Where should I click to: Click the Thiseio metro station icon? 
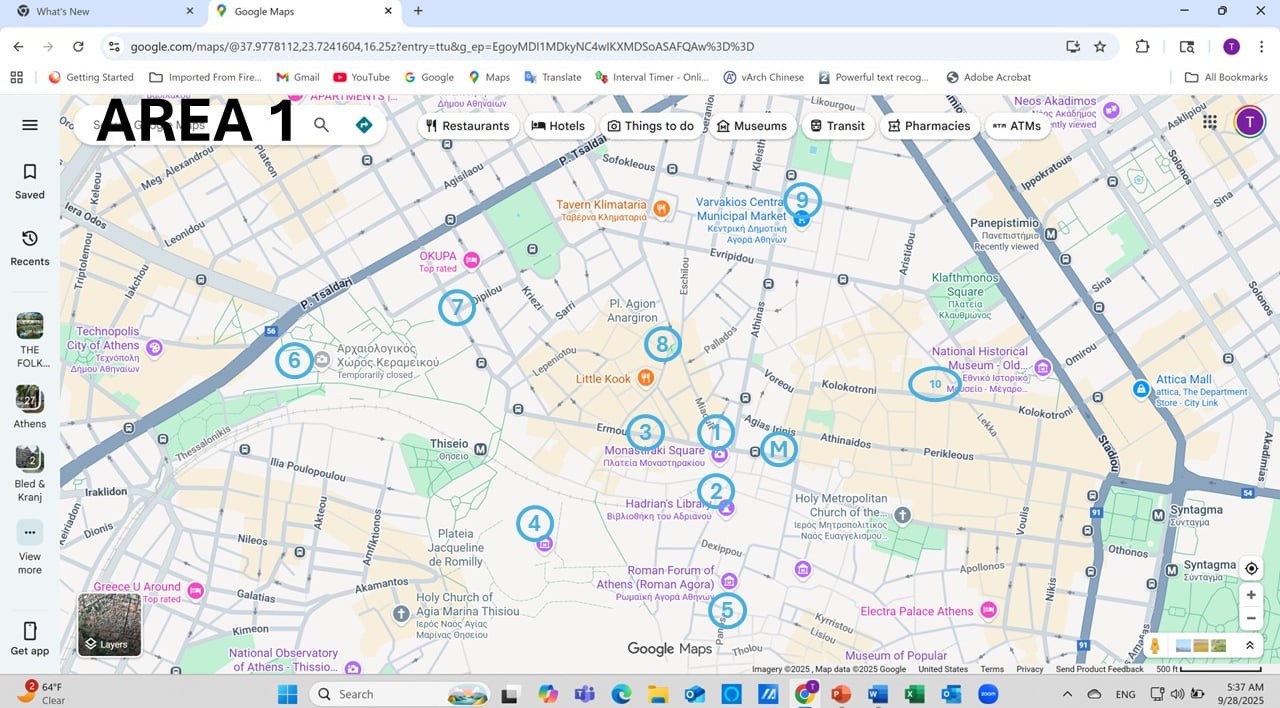(483, 450)
